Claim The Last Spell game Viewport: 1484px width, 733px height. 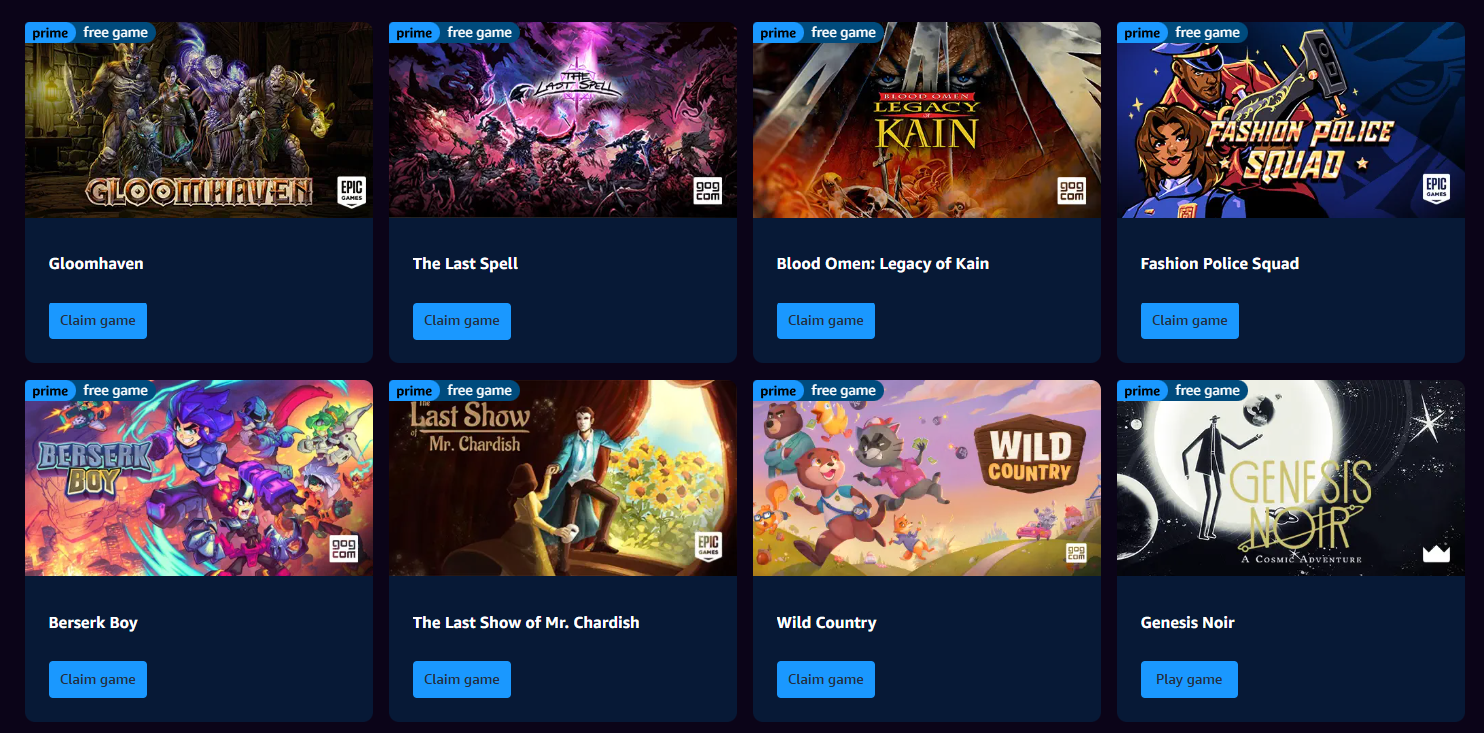[462, 321]
